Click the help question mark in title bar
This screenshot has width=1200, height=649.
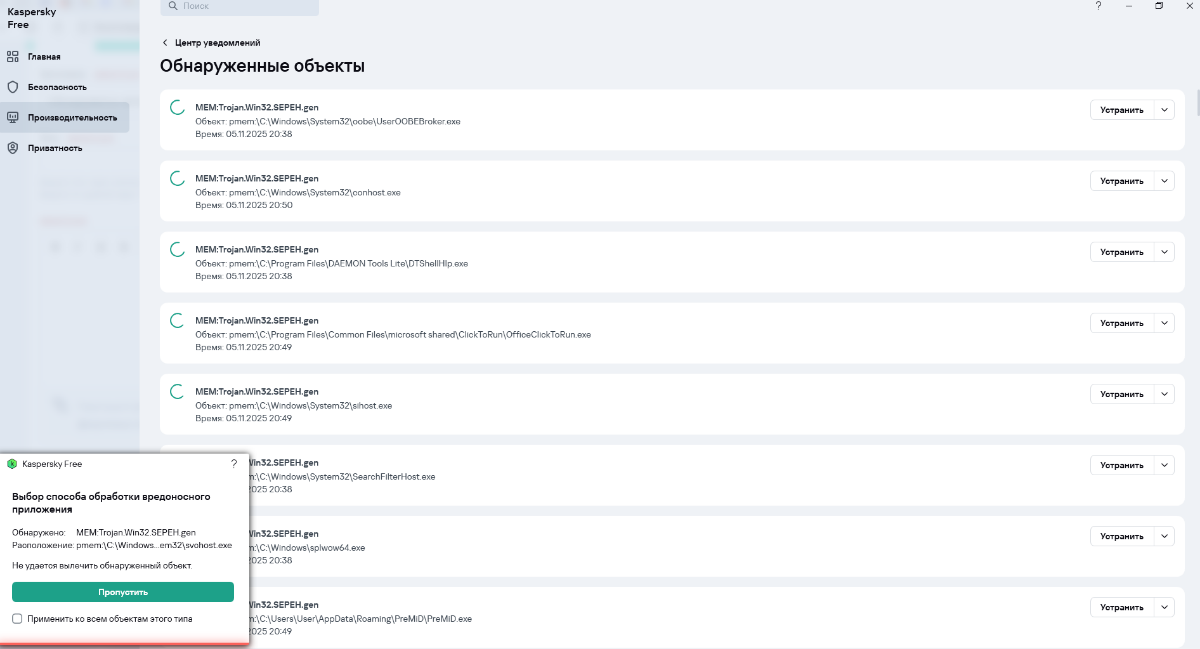click(1098, 6)
